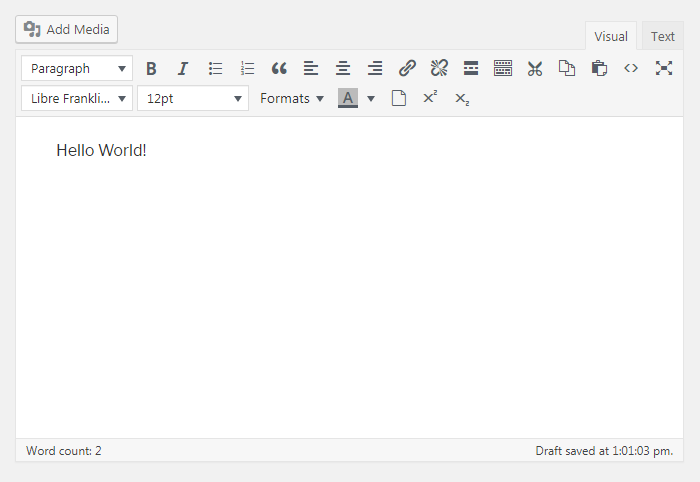The width and height of the screenshot is (700, 482).
Task: Toggle numbered list
Action: coord(247,68)
